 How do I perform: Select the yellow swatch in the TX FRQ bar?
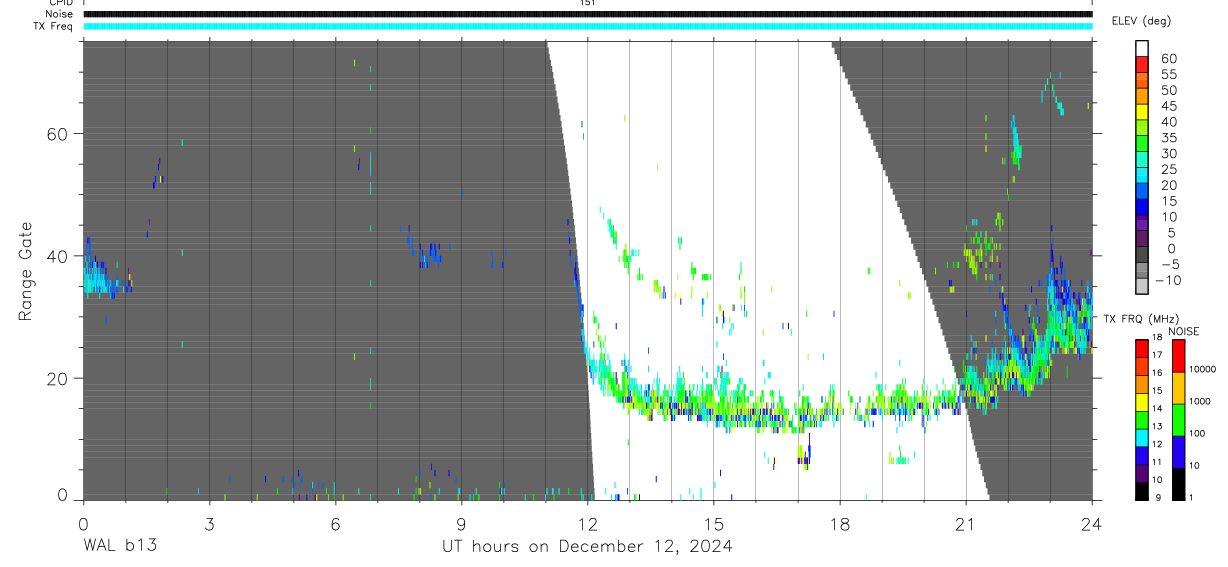coord(1142,402)
